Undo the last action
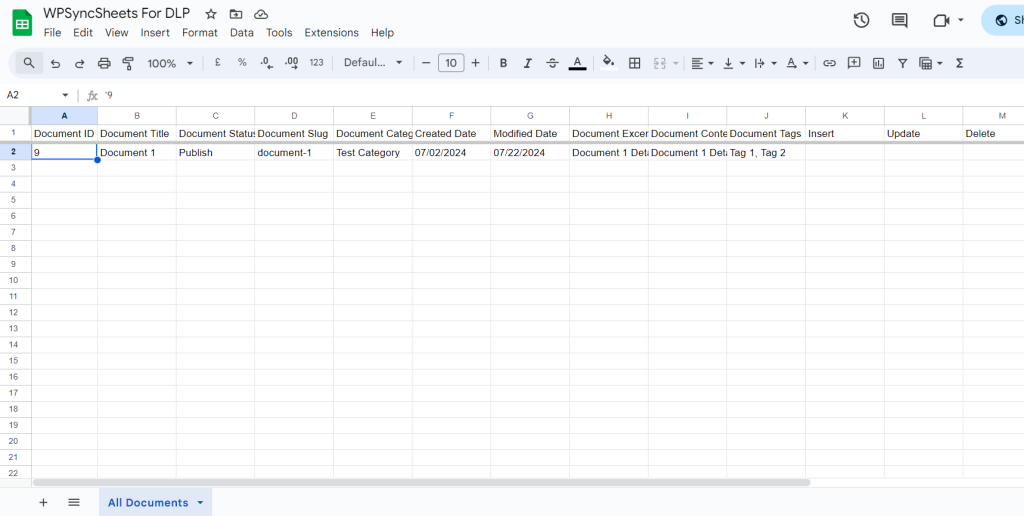This screenshot has width=1024, height=516. 56,63
